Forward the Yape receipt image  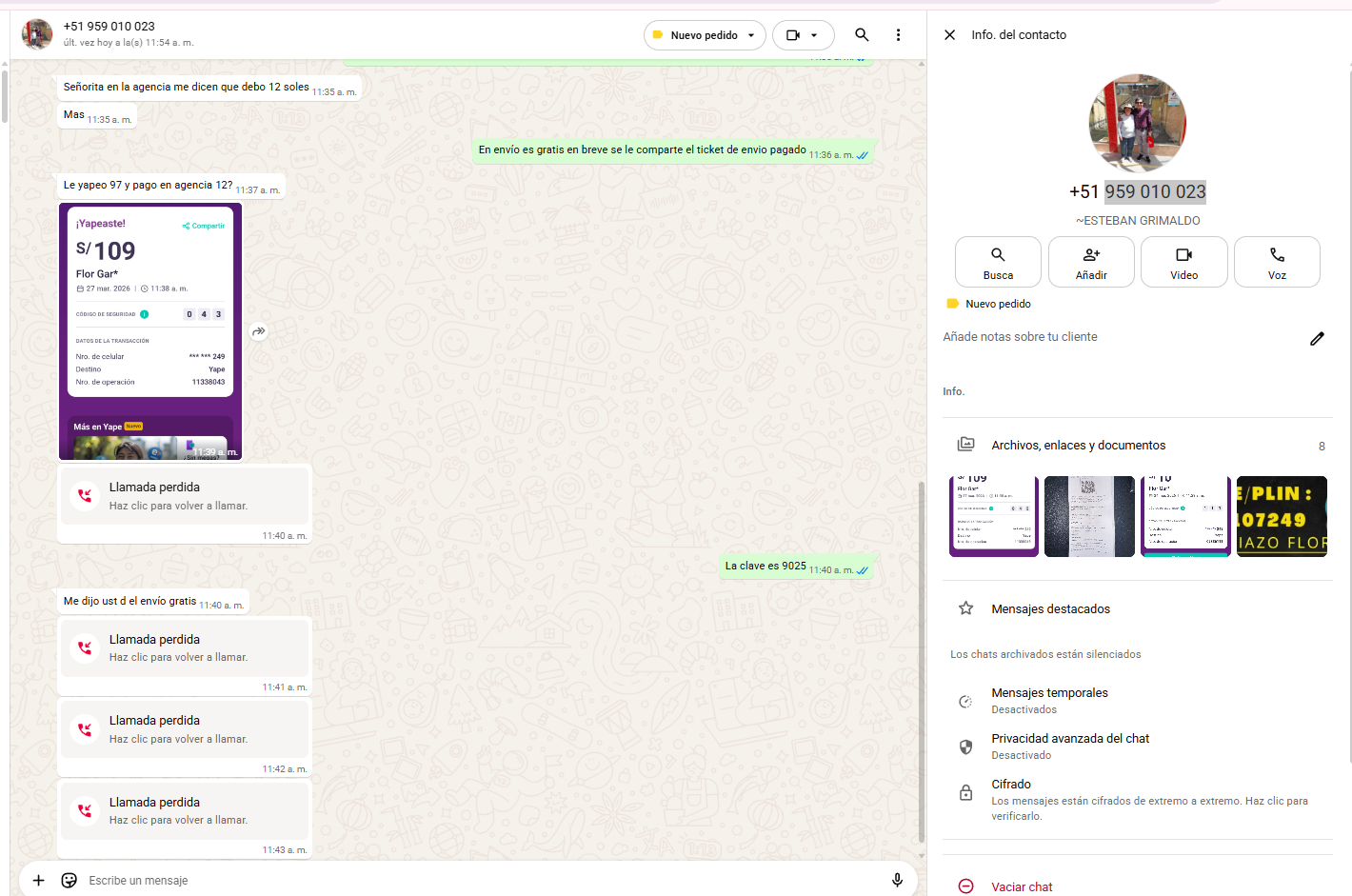click(x=259, y=332)
